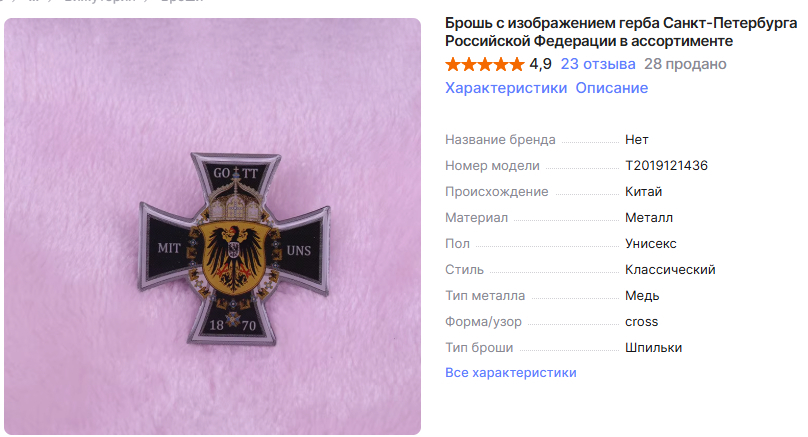808x437 pixels.
Task: Click the Медь metal type value
Action: [642, 296]
